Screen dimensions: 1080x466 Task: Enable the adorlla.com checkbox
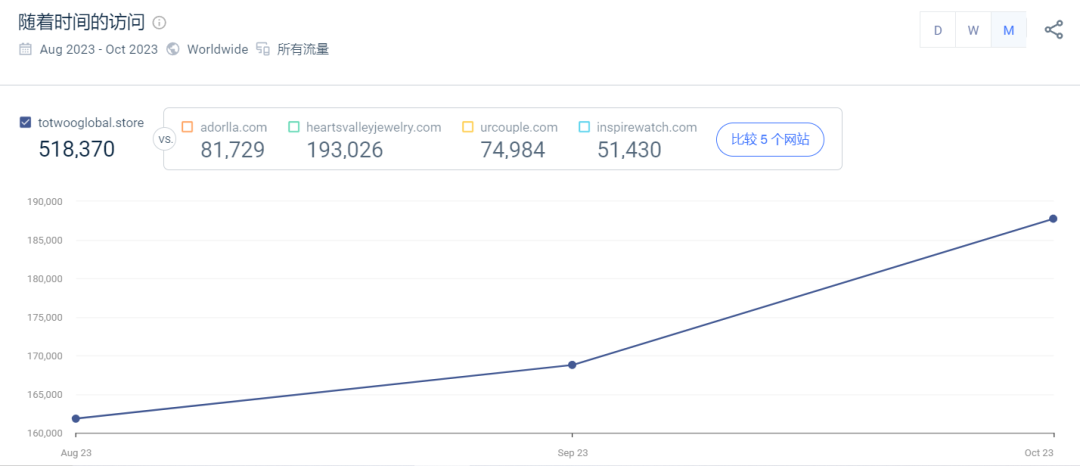[187, 127]
